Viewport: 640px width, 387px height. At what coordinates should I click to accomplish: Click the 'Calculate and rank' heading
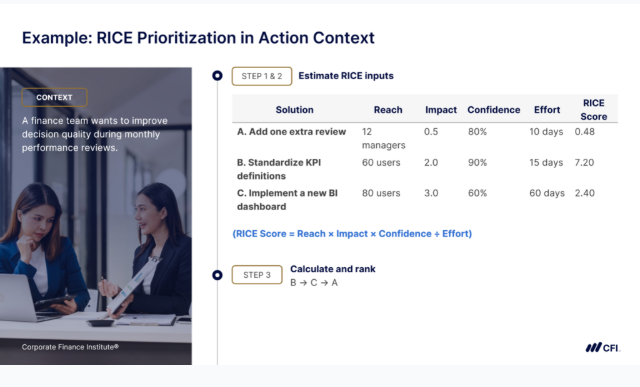pos(333,269)
